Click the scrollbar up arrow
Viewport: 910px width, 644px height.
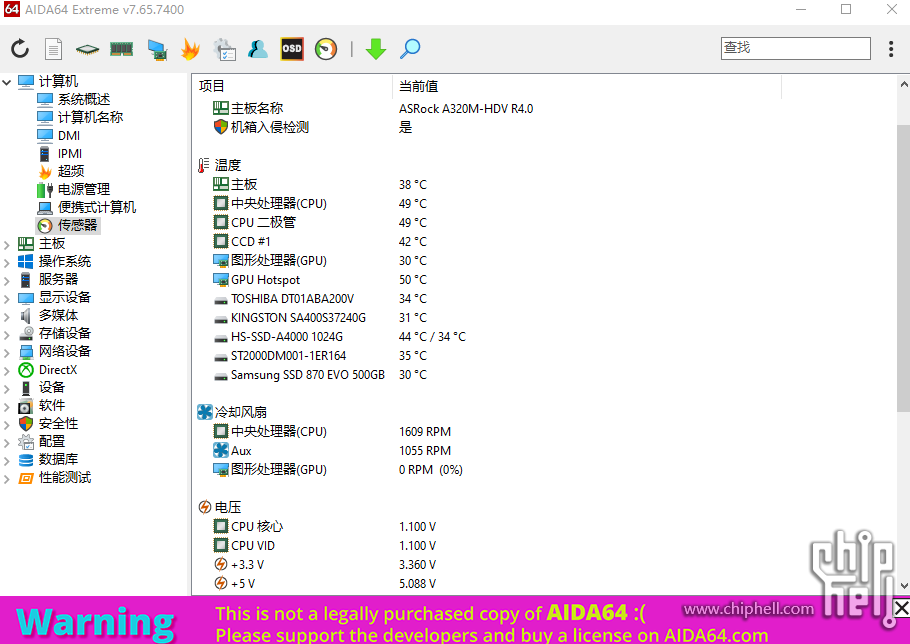[x=904, y=85]
